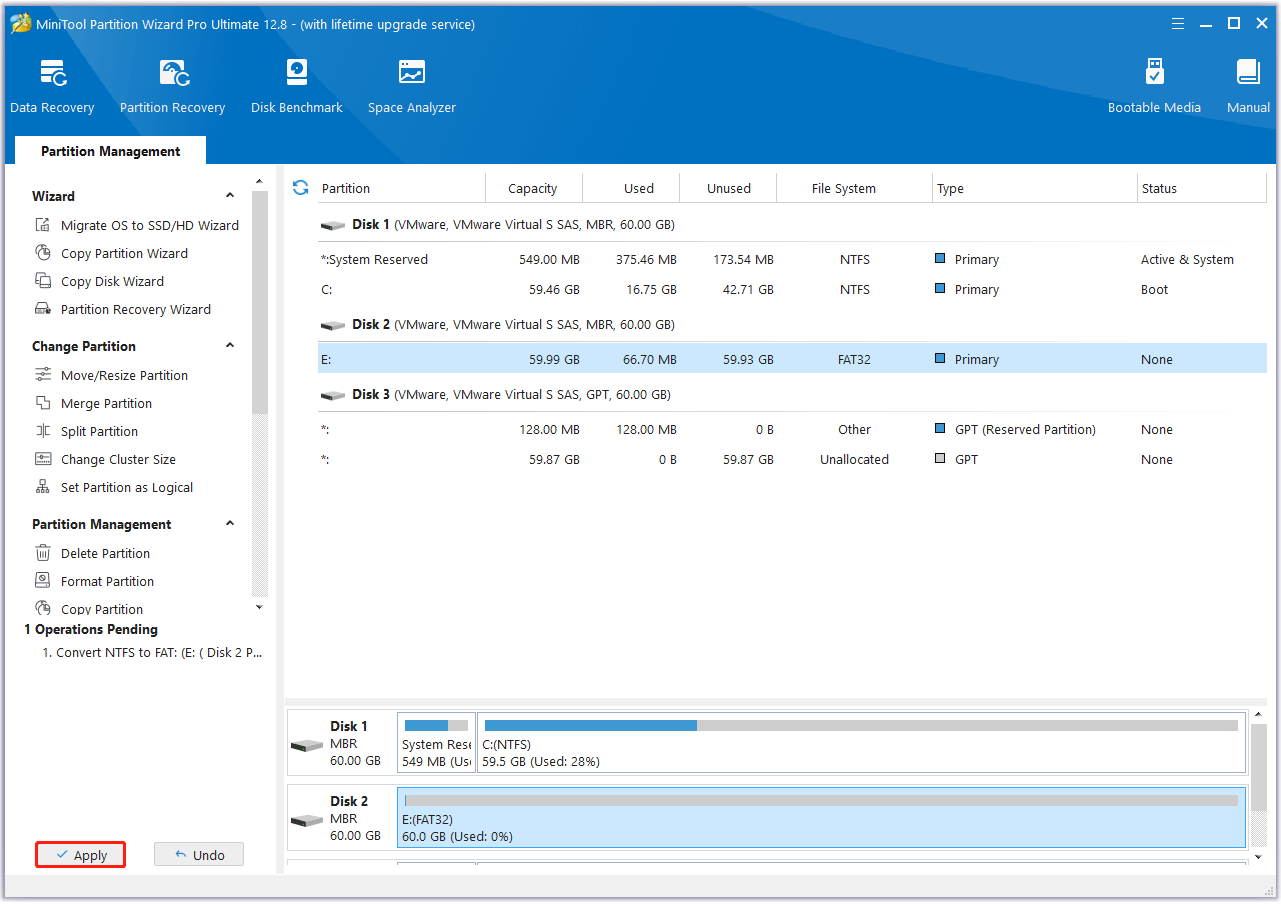Image resolution: width=1281 pixels, height=904 pixels.
Task: Click the 1 Operations Pending heading
Action: coord(91,629)
